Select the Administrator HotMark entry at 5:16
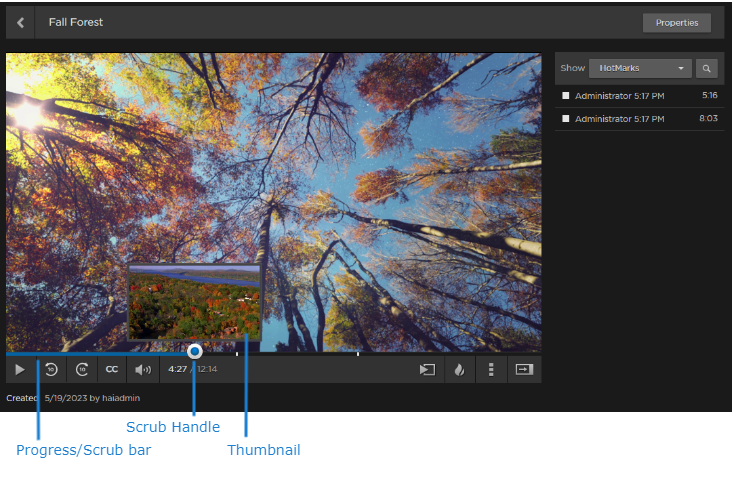The width and height of the screenshot is (751, 478). tap(619, 96)
